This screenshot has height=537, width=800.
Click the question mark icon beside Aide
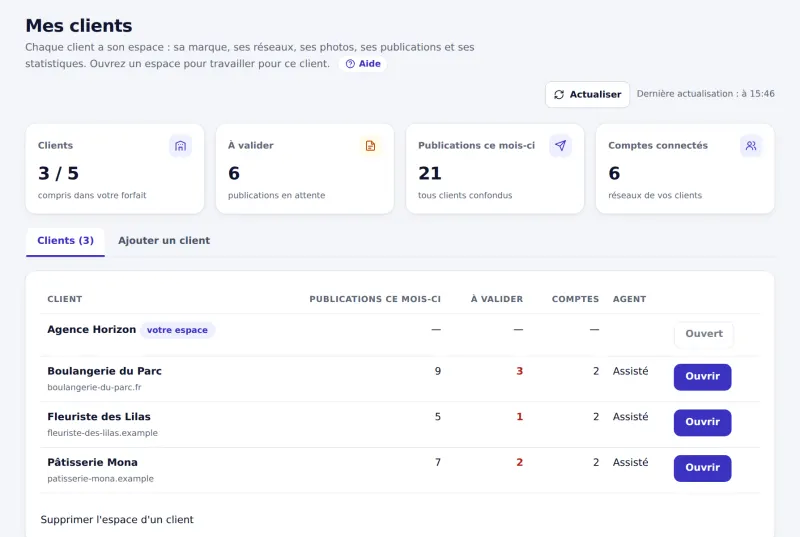click(x=350, y=64)
